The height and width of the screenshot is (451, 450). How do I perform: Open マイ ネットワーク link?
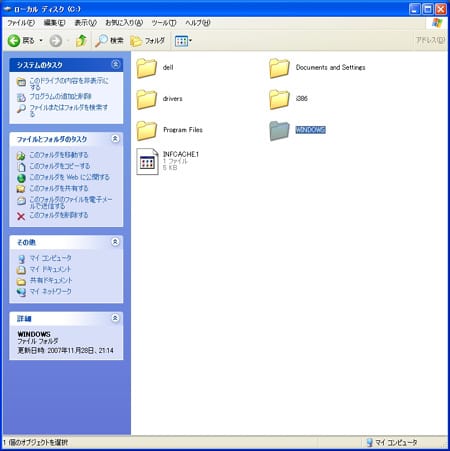pyautogui.click(x=50, y=291)
